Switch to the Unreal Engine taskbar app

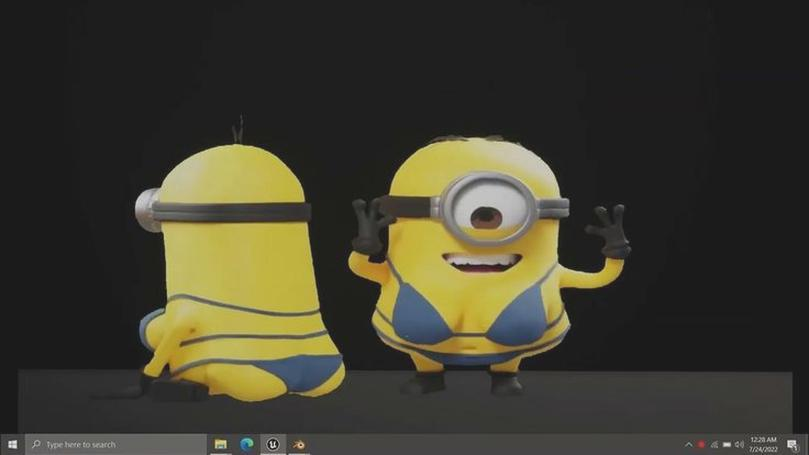273,444
